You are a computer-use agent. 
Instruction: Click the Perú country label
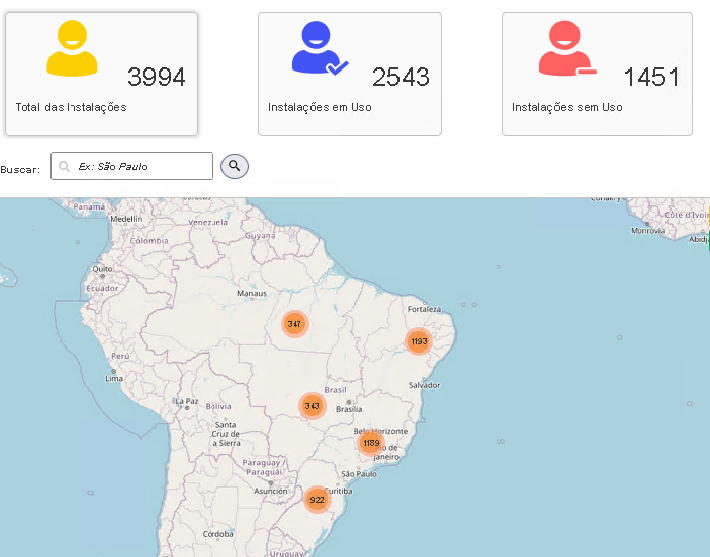click(120, 356)
